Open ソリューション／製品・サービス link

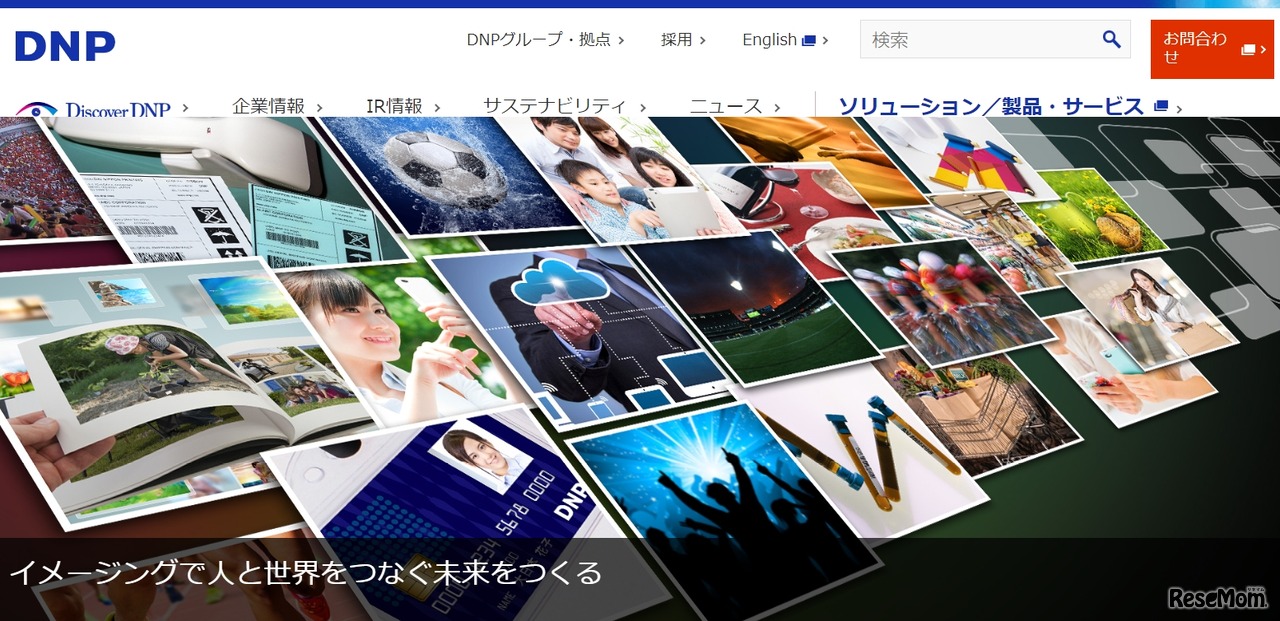tap(990, 106)
